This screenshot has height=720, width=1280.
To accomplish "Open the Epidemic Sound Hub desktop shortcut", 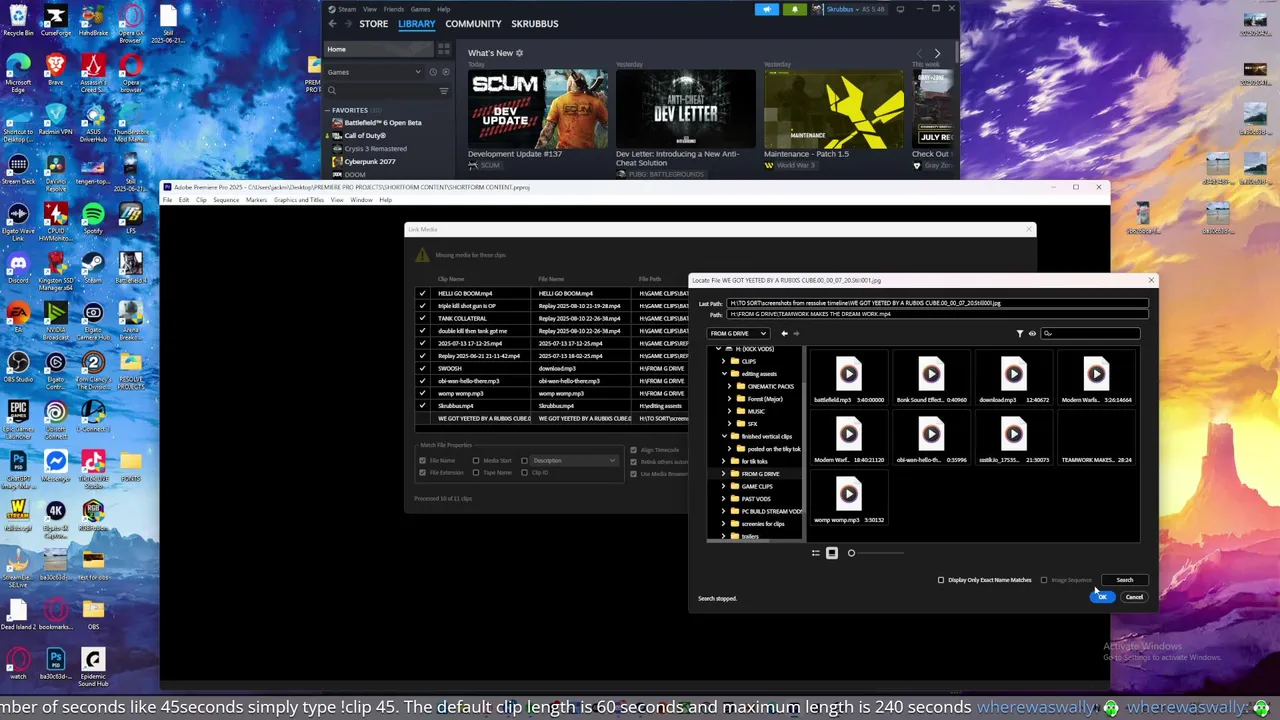I will coord(93,665).
